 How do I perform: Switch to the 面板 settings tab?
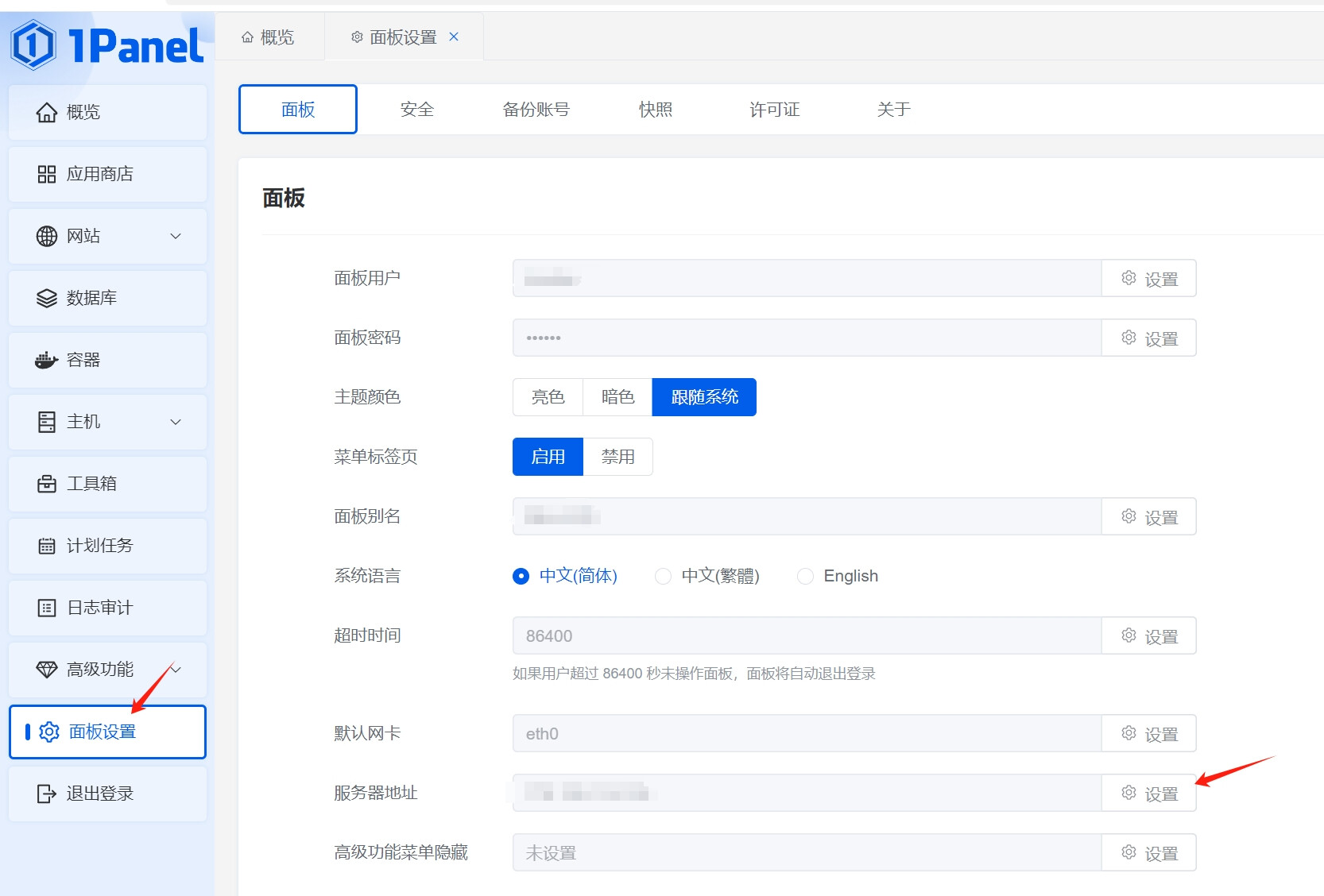(x=298, y=110)
